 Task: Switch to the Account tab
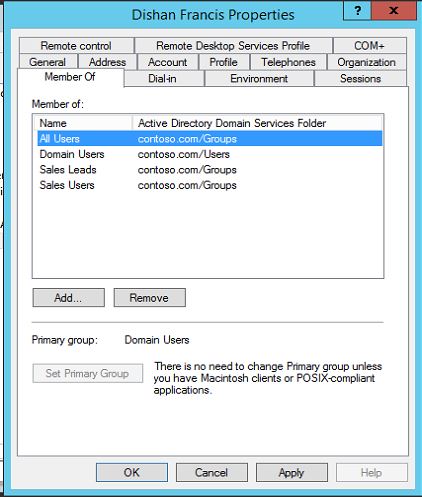point(168,62)
